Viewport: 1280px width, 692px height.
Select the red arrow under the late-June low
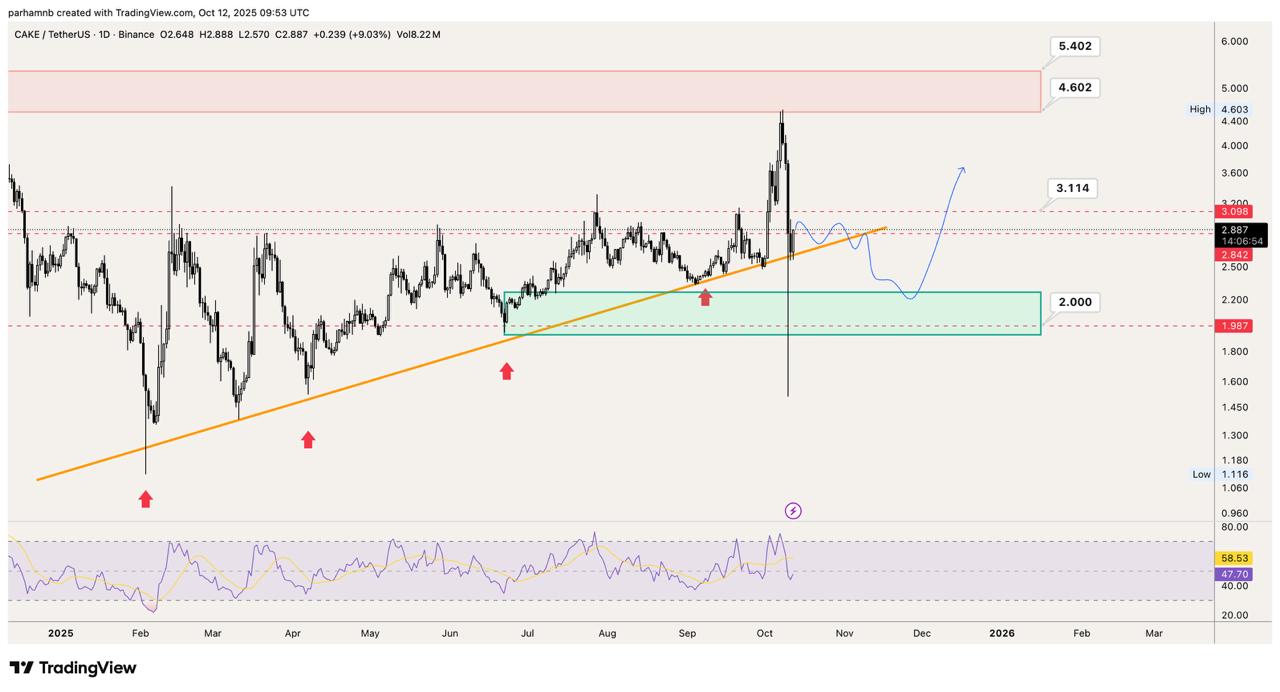507,371
